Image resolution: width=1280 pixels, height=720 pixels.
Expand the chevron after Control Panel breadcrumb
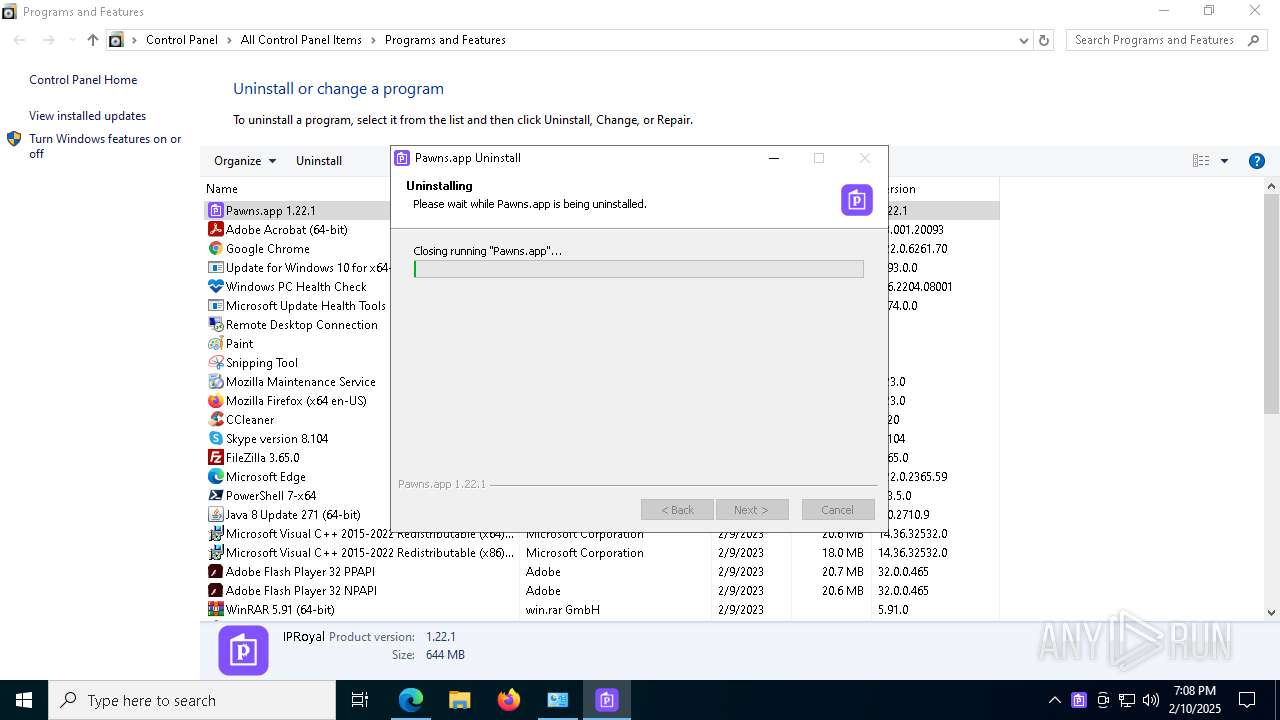229,40
